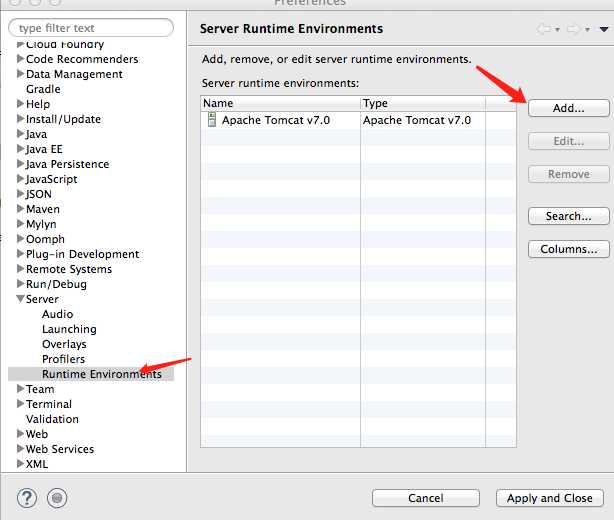Viewport: 614px width, 520px height.
Task: Expand the Web Services node
Action: pyautogui.click(x=20, y=449)
